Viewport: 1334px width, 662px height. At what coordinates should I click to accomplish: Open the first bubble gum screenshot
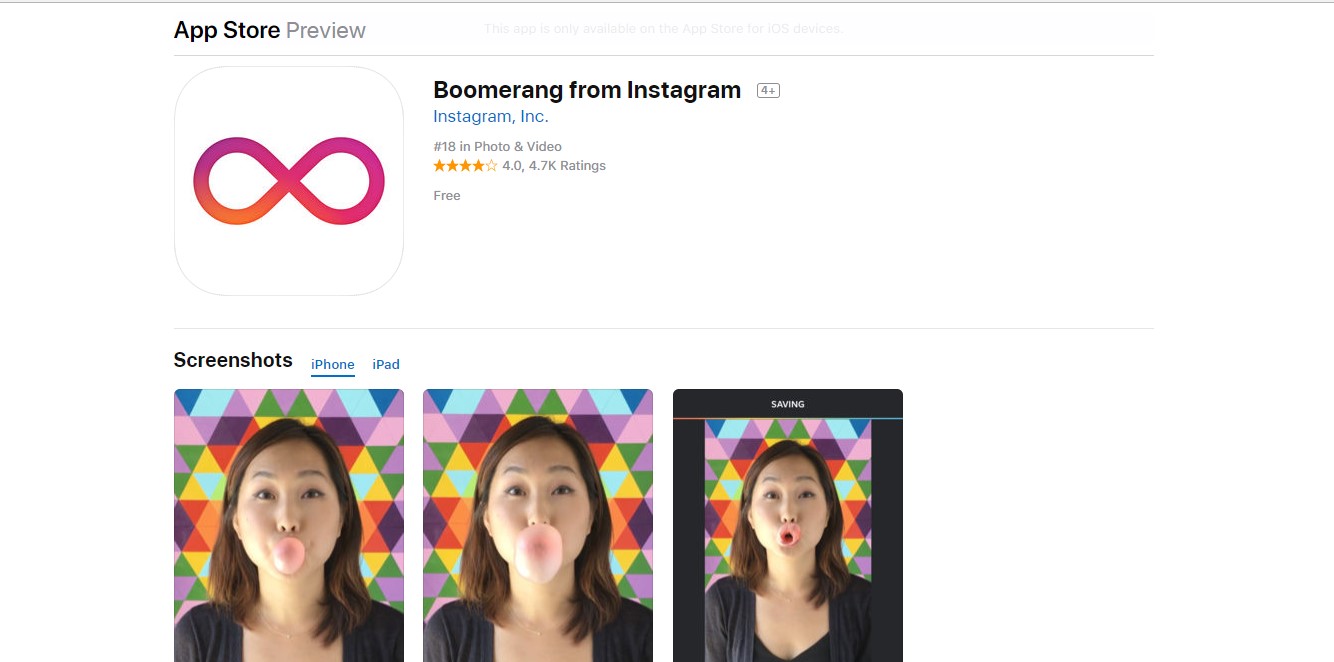pos(289,525)
